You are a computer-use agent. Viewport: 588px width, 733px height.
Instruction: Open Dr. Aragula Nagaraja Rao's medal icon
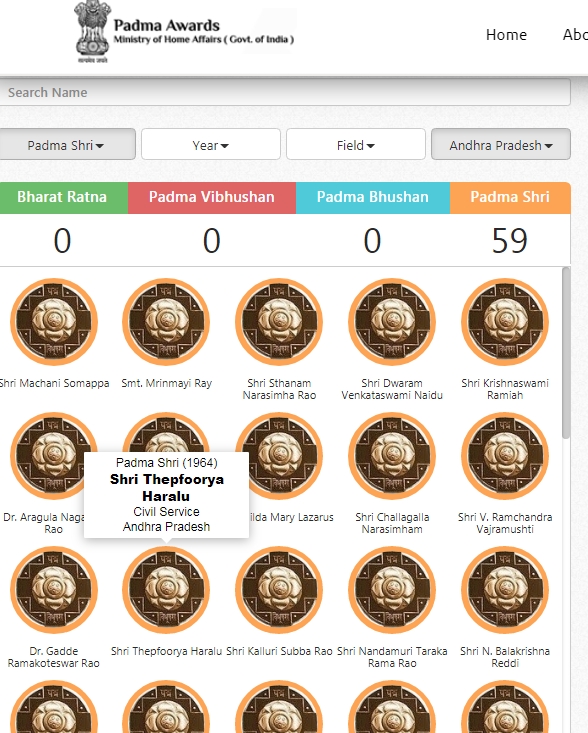tap(47, 456)
